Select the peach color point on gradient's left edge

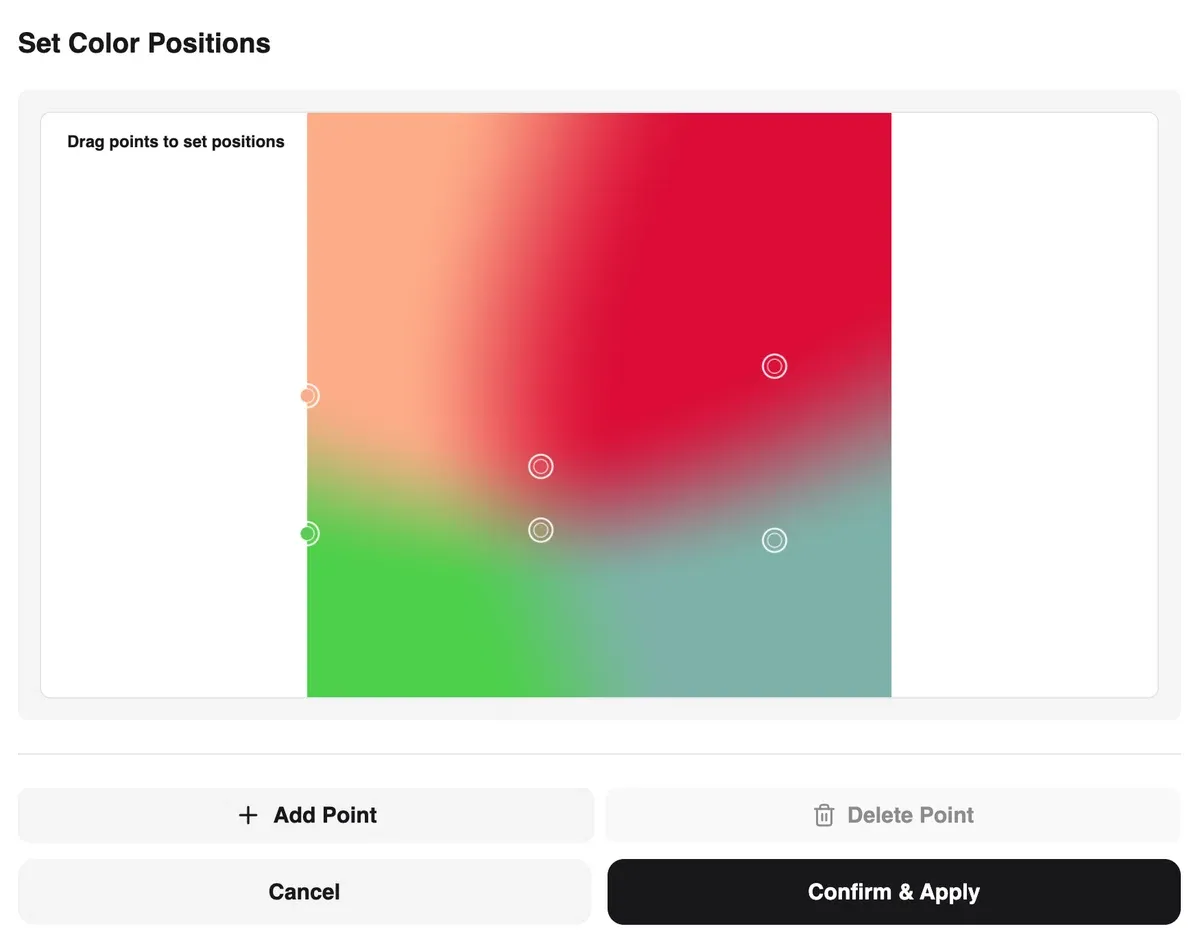(308, 396)
